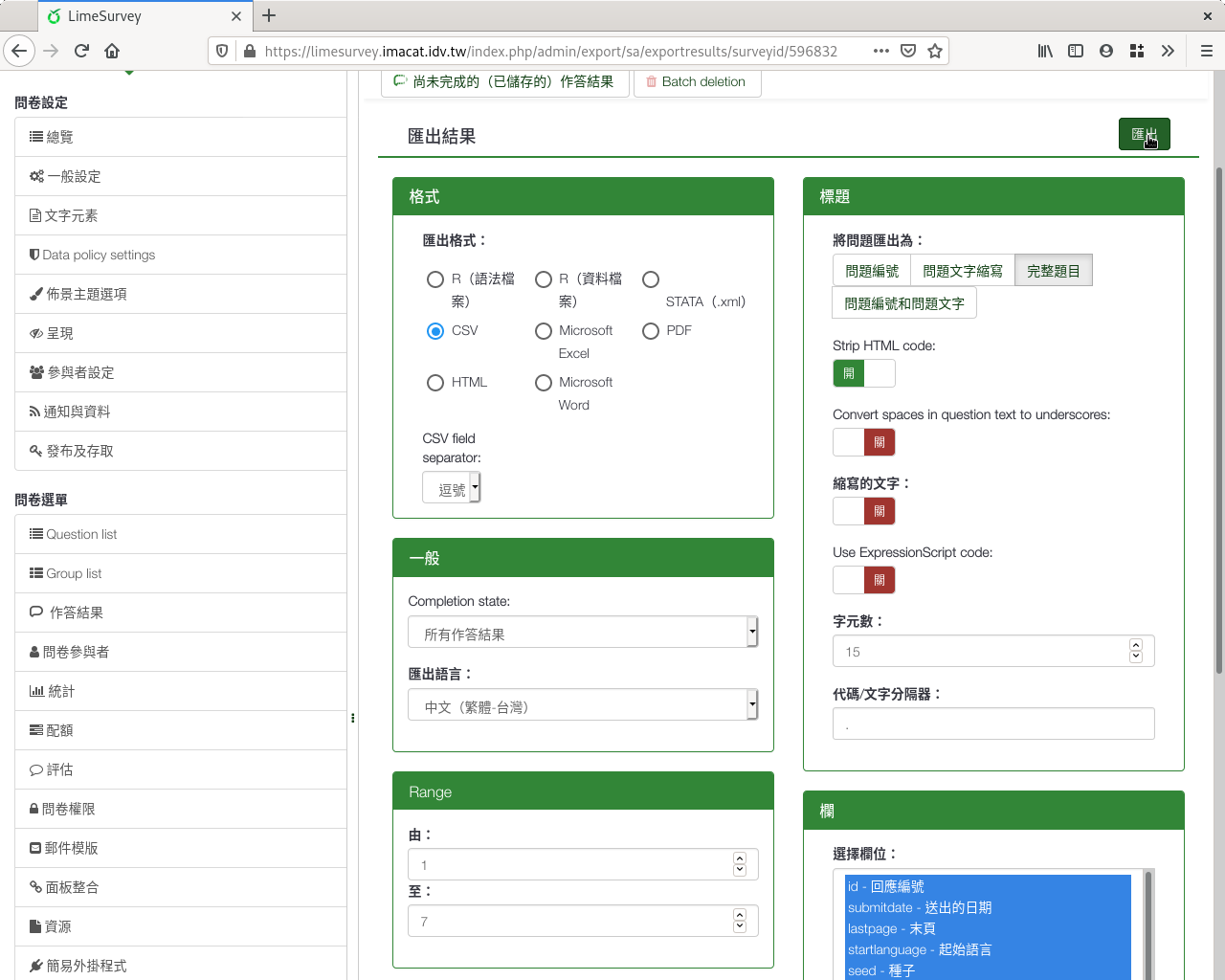The image size is (1225, 980).
Task: Toggle Convert spaces to underscores switch
Action: (864, 442)
